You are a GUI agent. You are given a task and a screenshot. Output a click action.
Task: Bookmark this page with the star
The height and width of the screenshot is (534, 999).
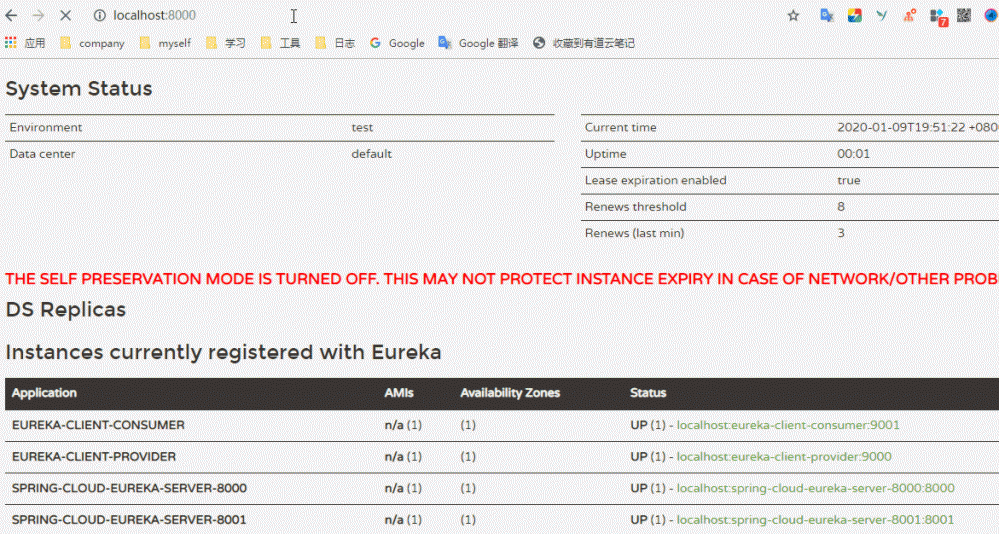coord(793,15)
